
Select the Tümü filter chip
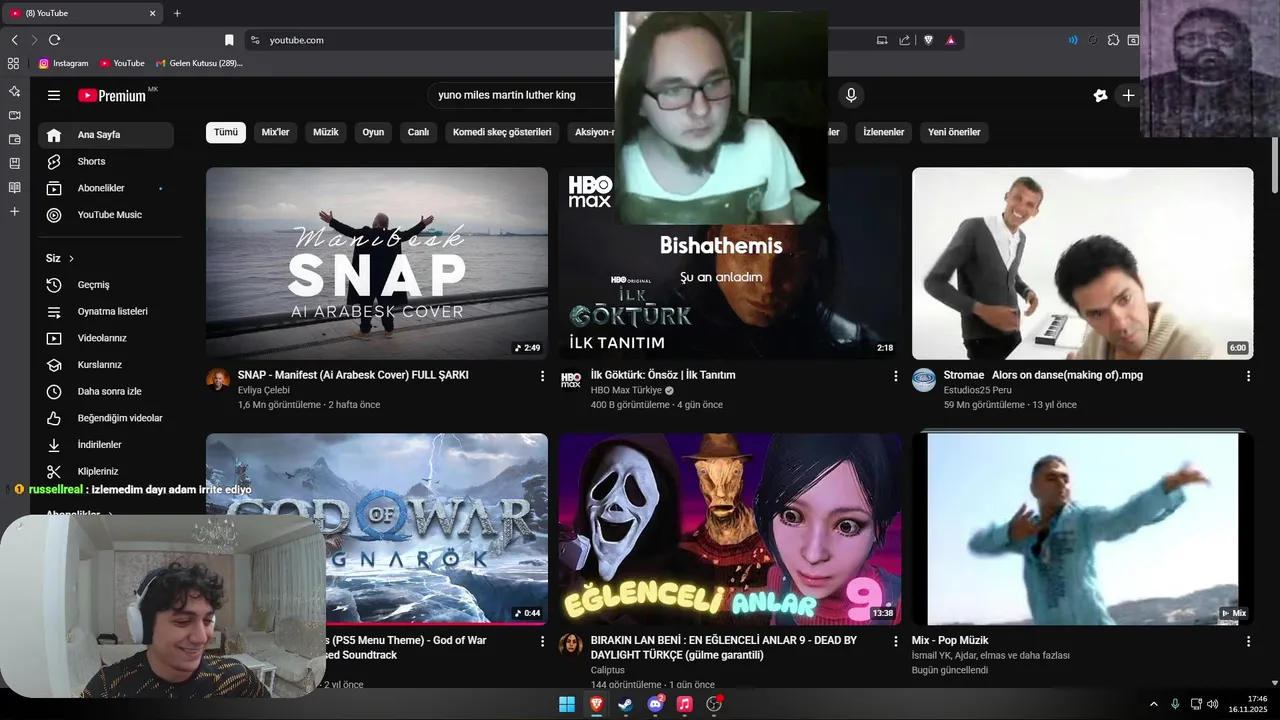[x=226, y=132]
